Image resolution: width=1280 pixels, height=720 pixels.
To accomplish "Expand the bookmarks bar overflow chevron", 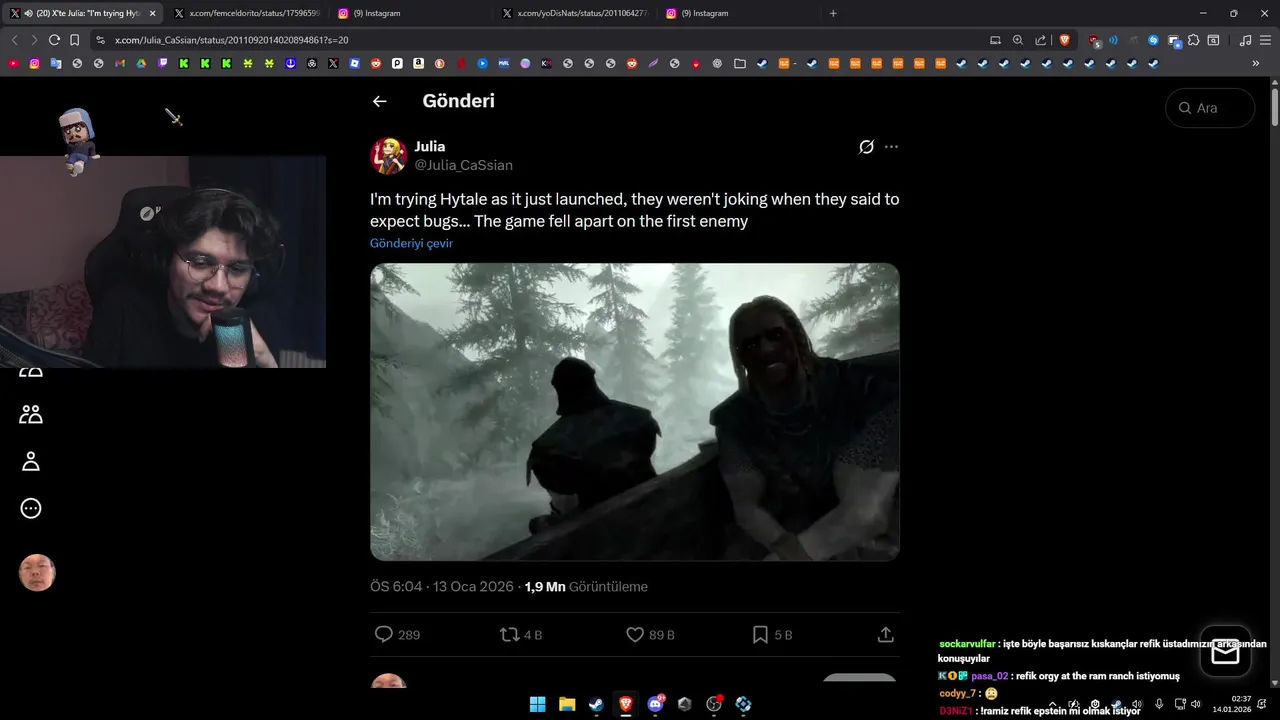I will (1256, 63).
